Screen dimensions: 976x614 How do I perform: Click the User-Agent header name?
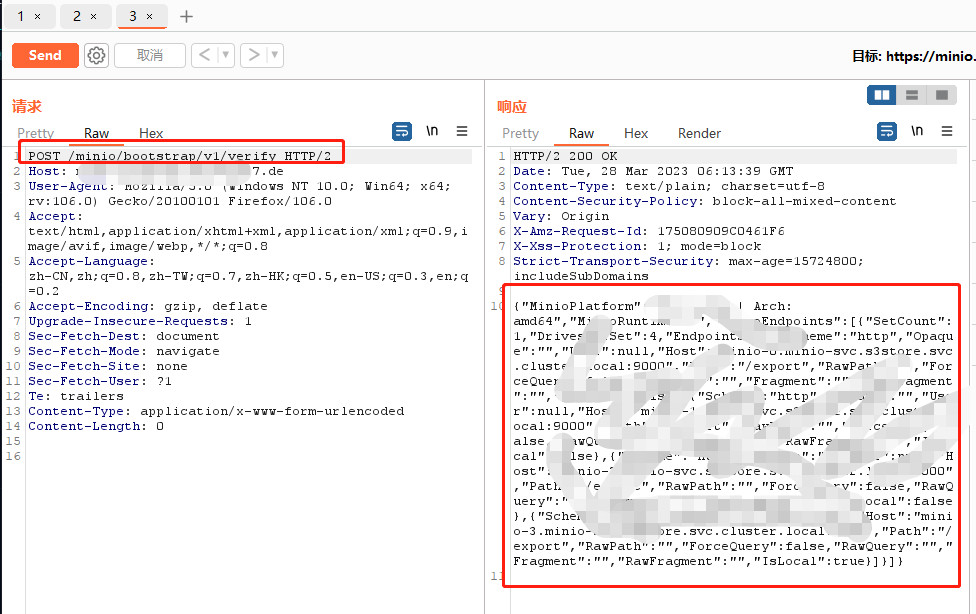[68, 186]
